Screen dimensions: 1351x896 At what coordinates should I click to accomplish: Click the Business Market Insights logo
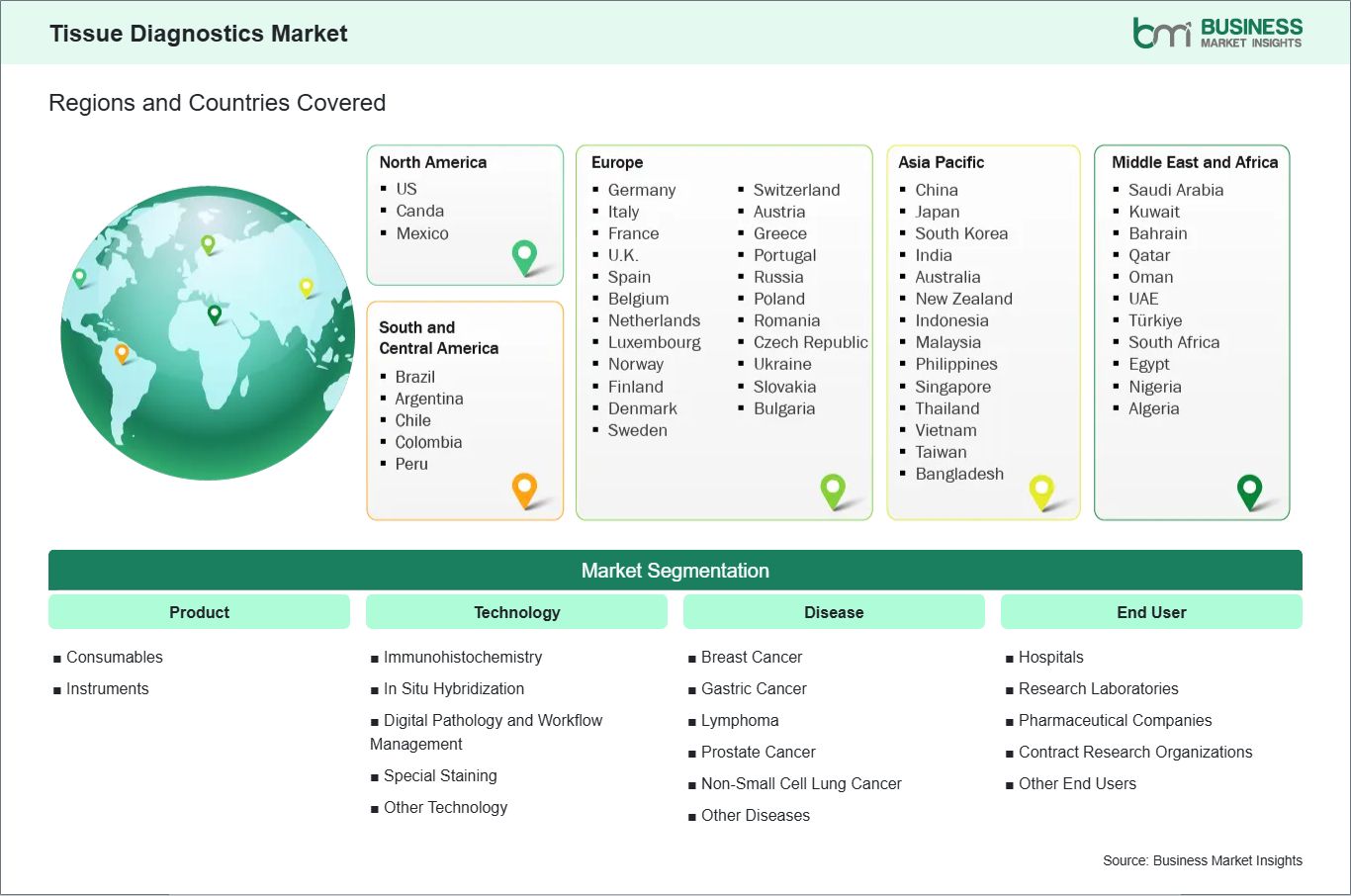[x=1216, y=33]
